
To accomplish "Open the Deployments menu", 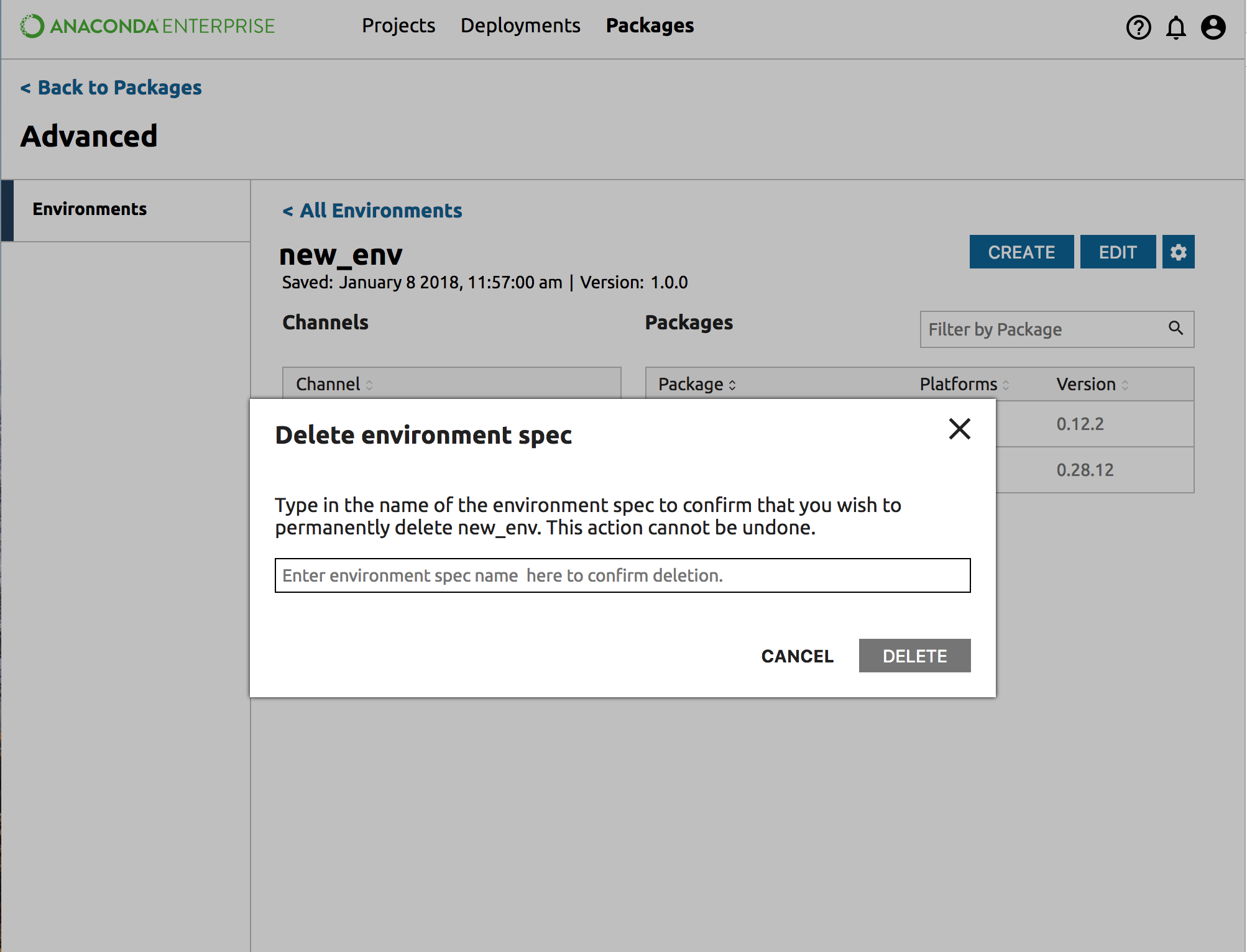I will (x=520, y=26).
